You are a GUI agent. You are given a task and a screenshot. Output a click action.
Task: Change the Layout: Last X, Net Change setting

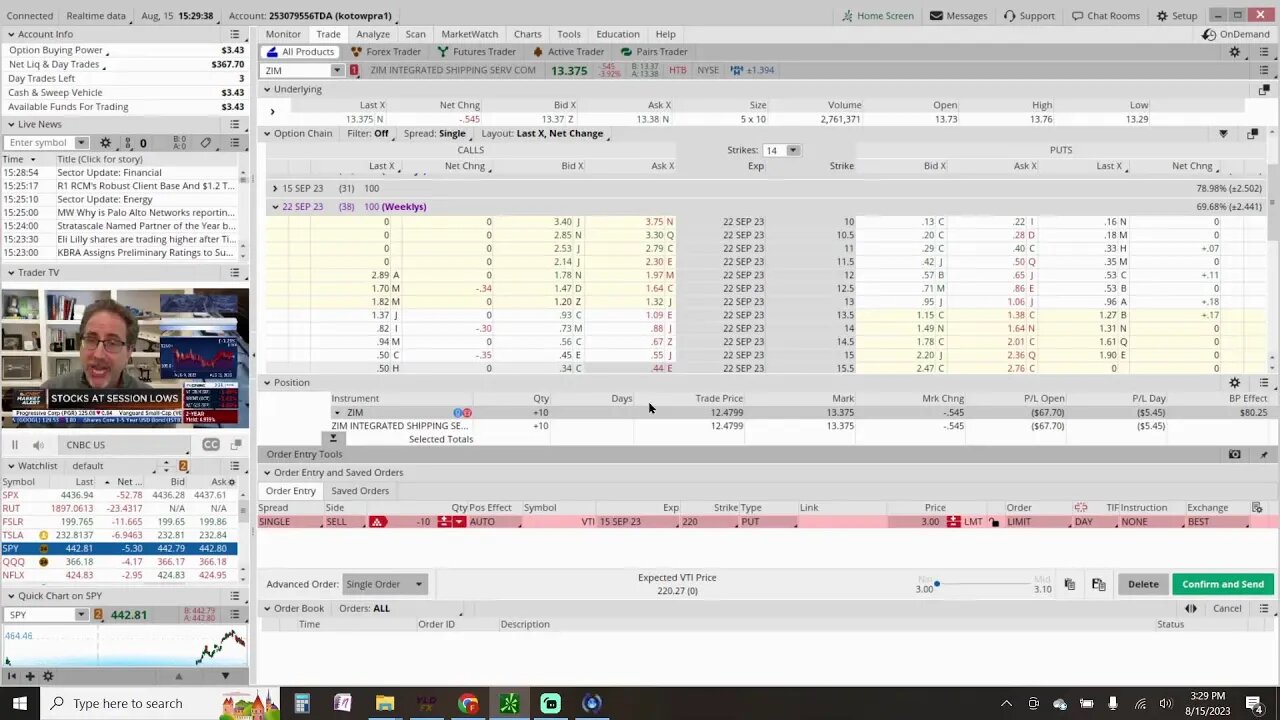pos(542,134)
